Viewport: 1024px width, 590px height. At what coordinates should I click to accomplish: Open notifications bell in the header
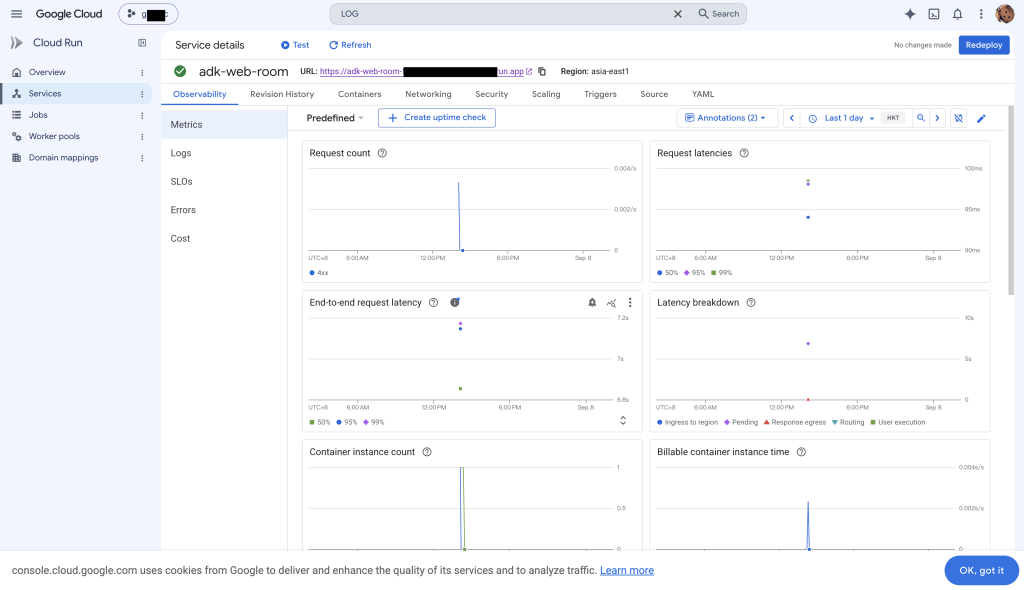point(957,14)
